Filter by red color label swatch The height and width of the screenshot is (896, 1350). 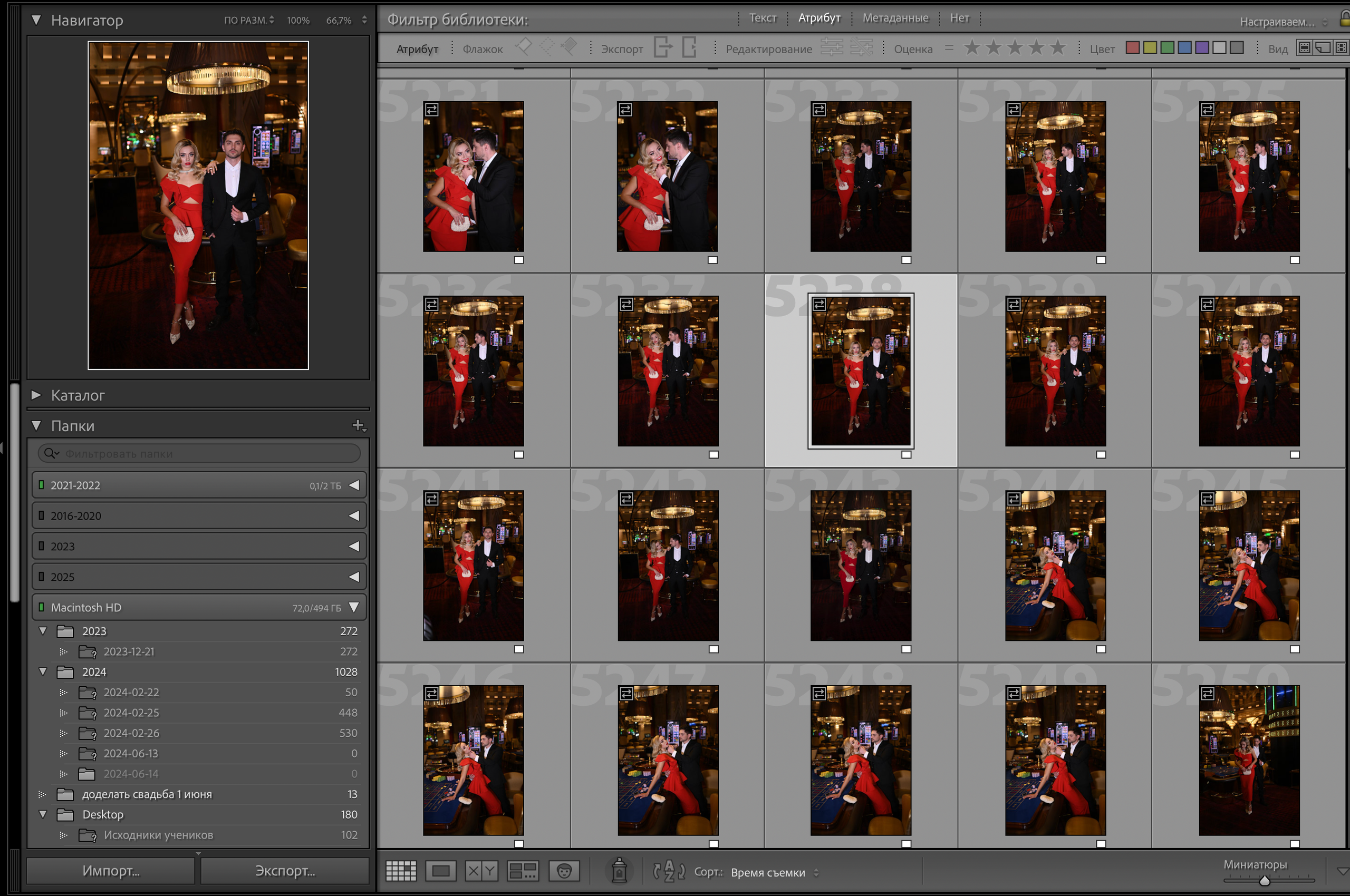point(1132,47)
